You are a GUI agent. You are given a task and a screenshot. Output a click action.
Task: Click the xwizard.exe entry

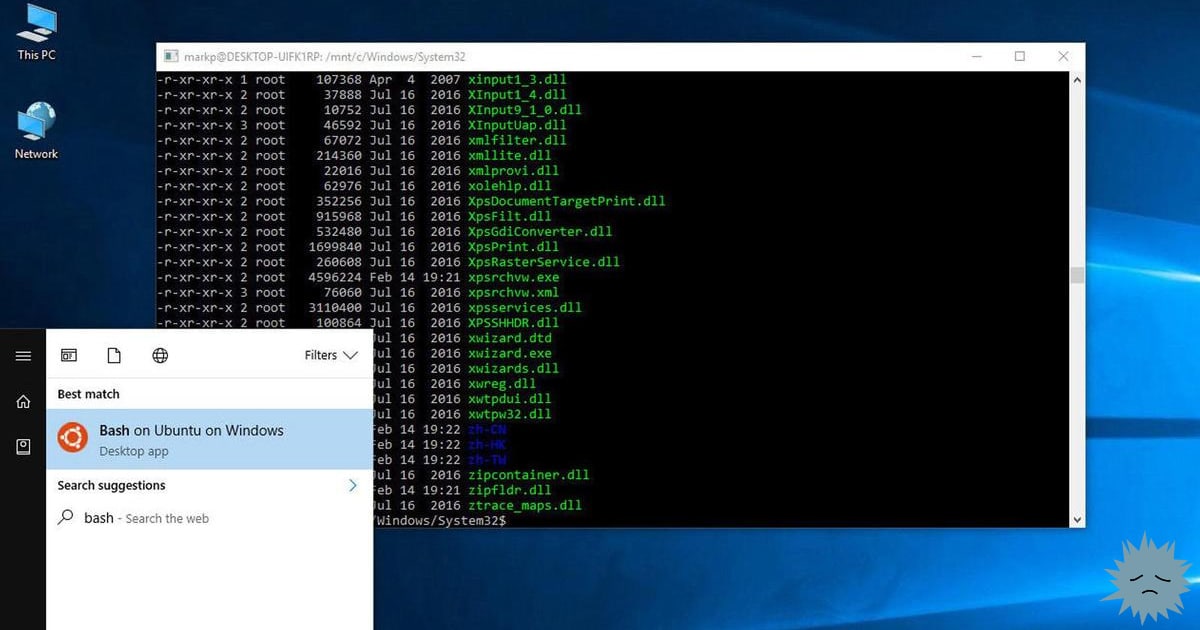[510, 353]
